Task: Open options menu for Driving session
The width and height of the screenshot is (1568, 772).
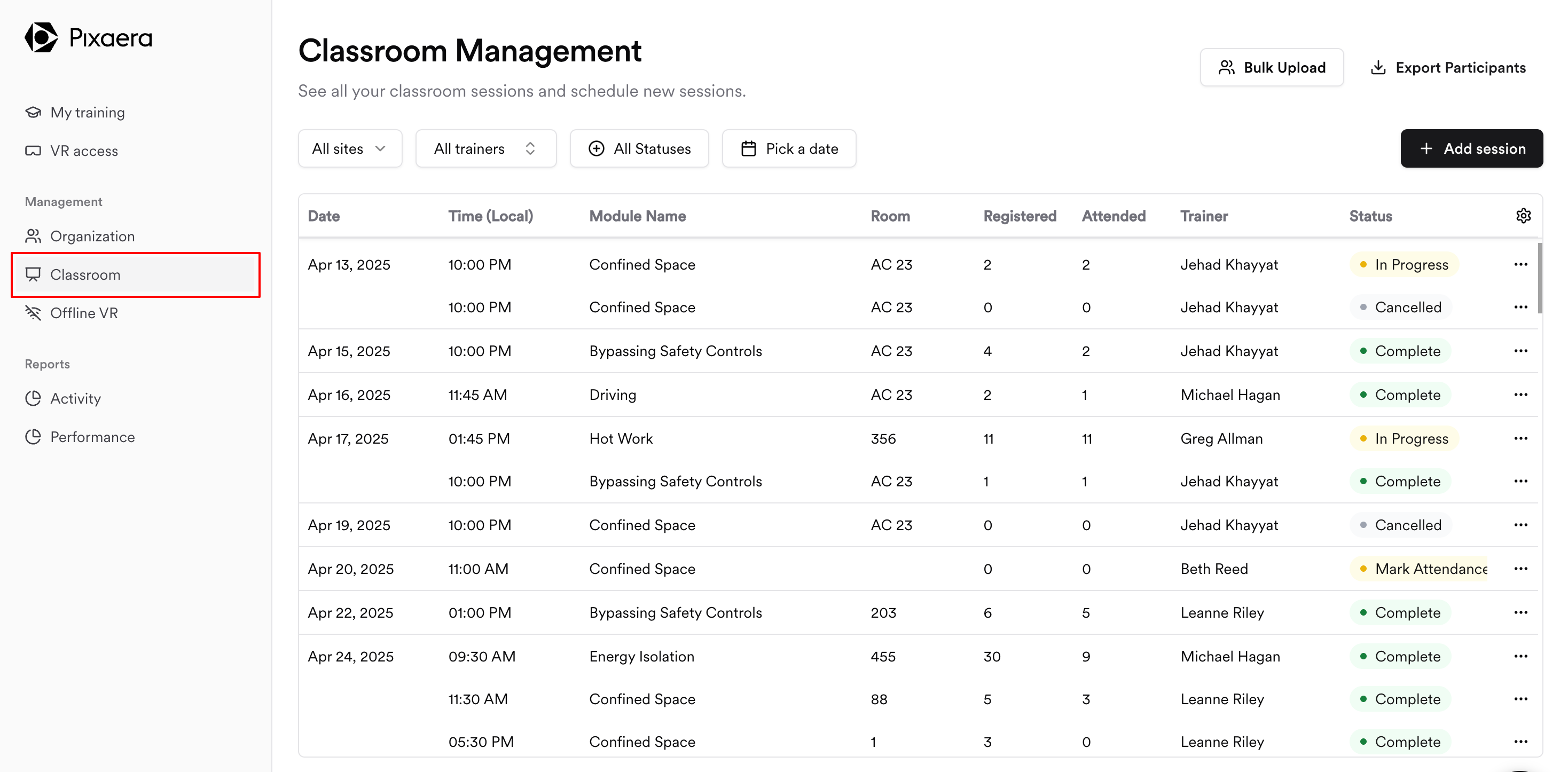Action: (x=1520, y=395)
